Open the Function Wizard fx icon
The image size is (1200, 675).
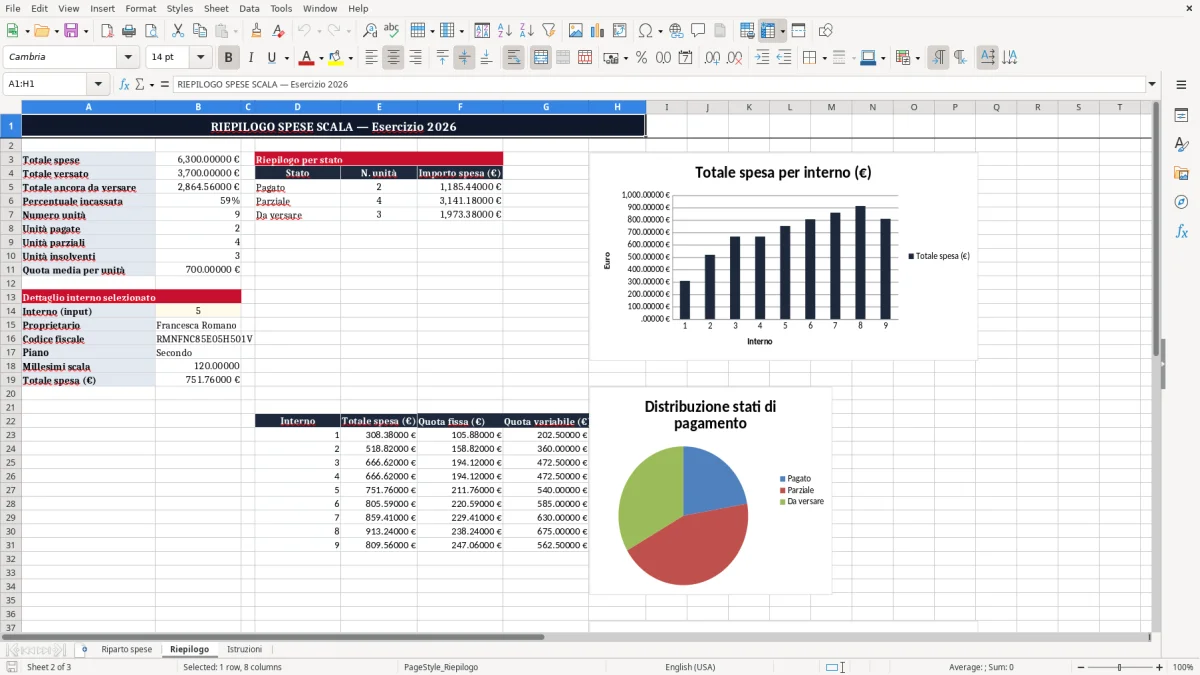125,84
